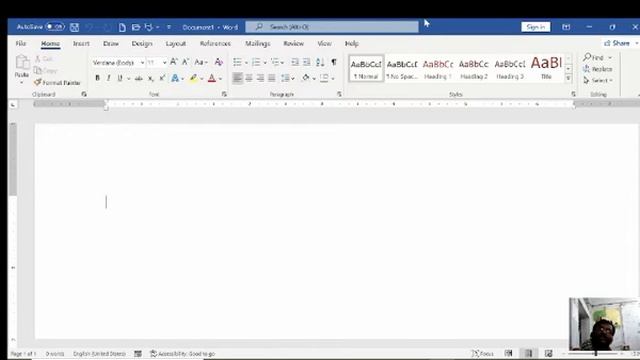This screenshot has height=360, width=640.
Task: Toggle Strikethrough formatting
Action: (x=139, y=78)
